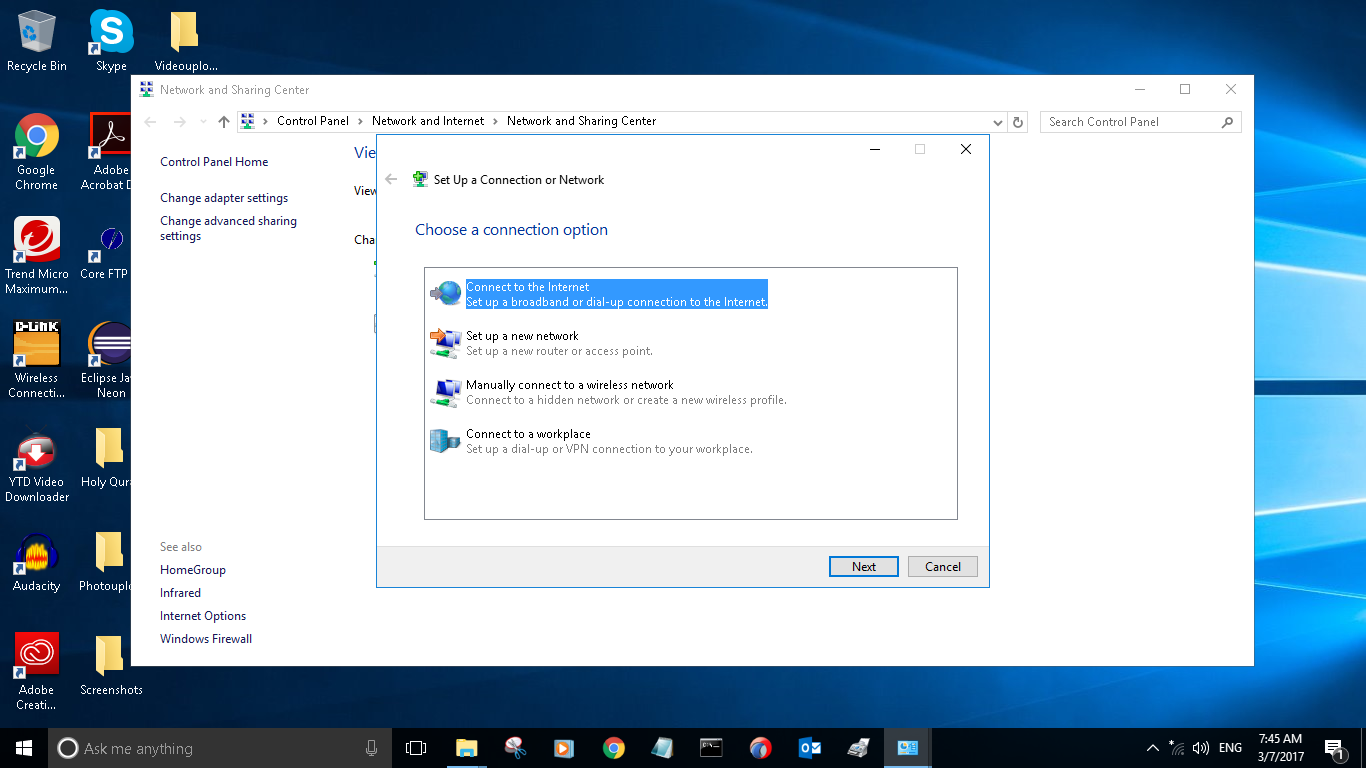The image size is (1366, 768).
Task: Click Network and Internet in the breadcrumb
Action: pyautogui.click(x=428, y=121)
